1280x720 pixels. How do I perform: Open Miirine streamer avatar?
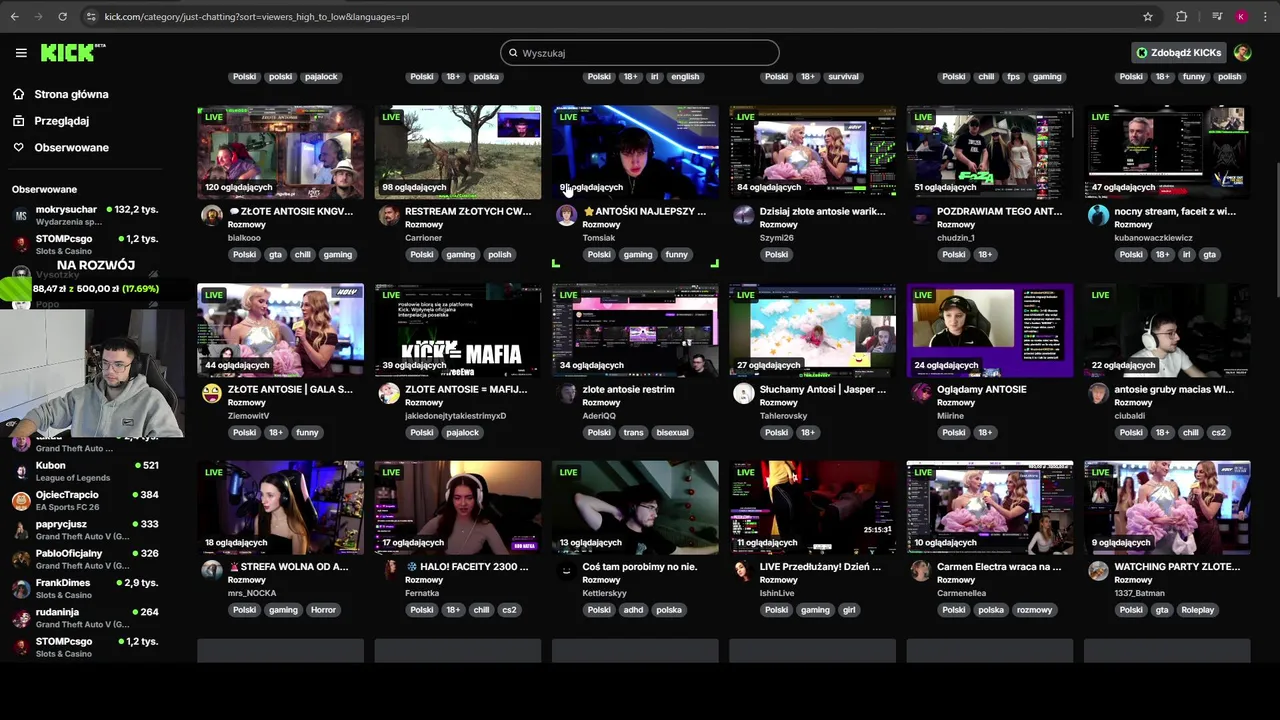920,393
